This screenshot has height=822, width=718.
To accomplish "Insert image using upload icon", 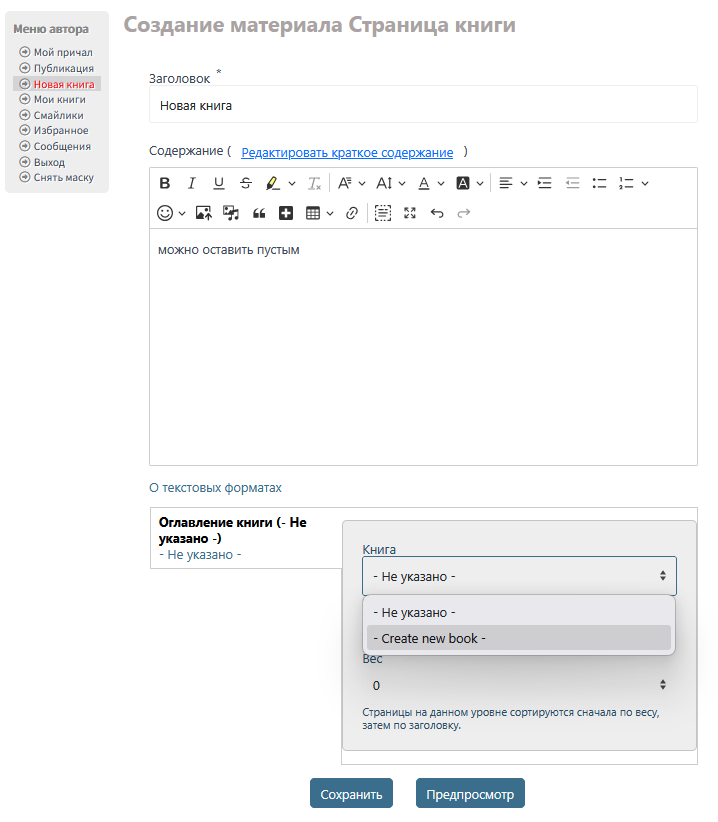I will (x=204, y=213).
